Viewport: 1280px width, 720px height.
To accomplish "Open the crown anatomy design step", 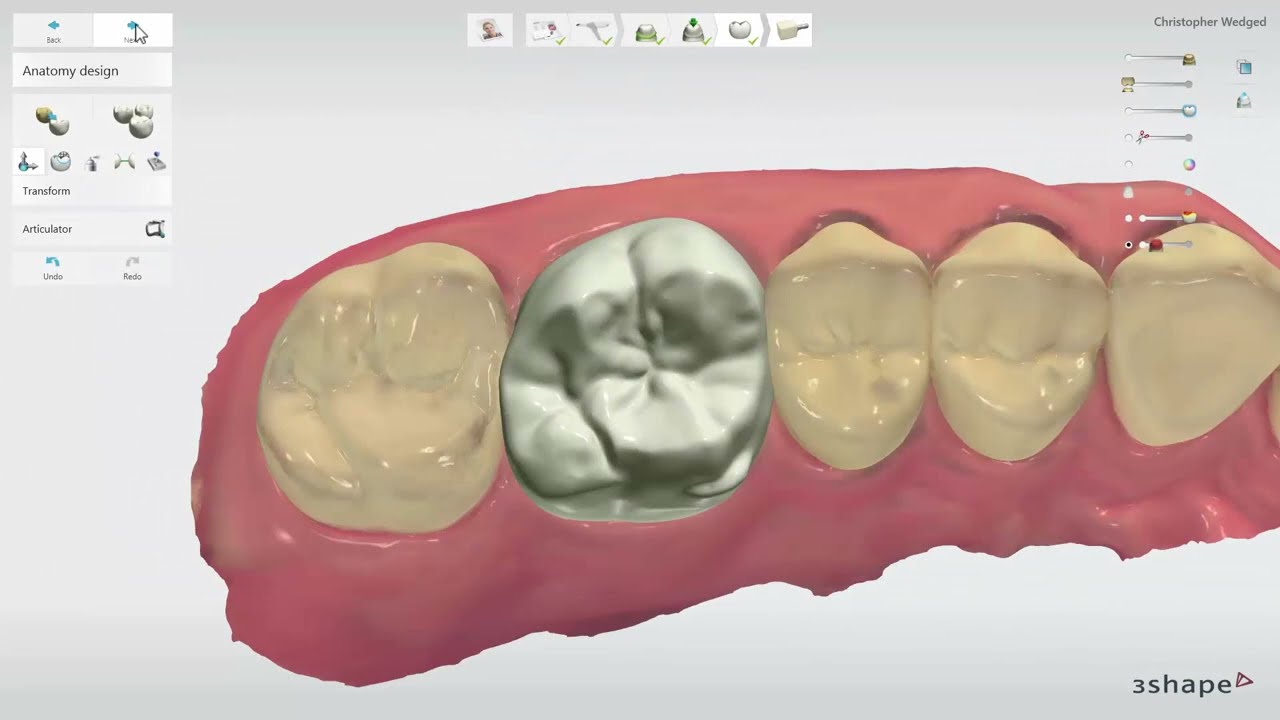I will coord(741,30).
